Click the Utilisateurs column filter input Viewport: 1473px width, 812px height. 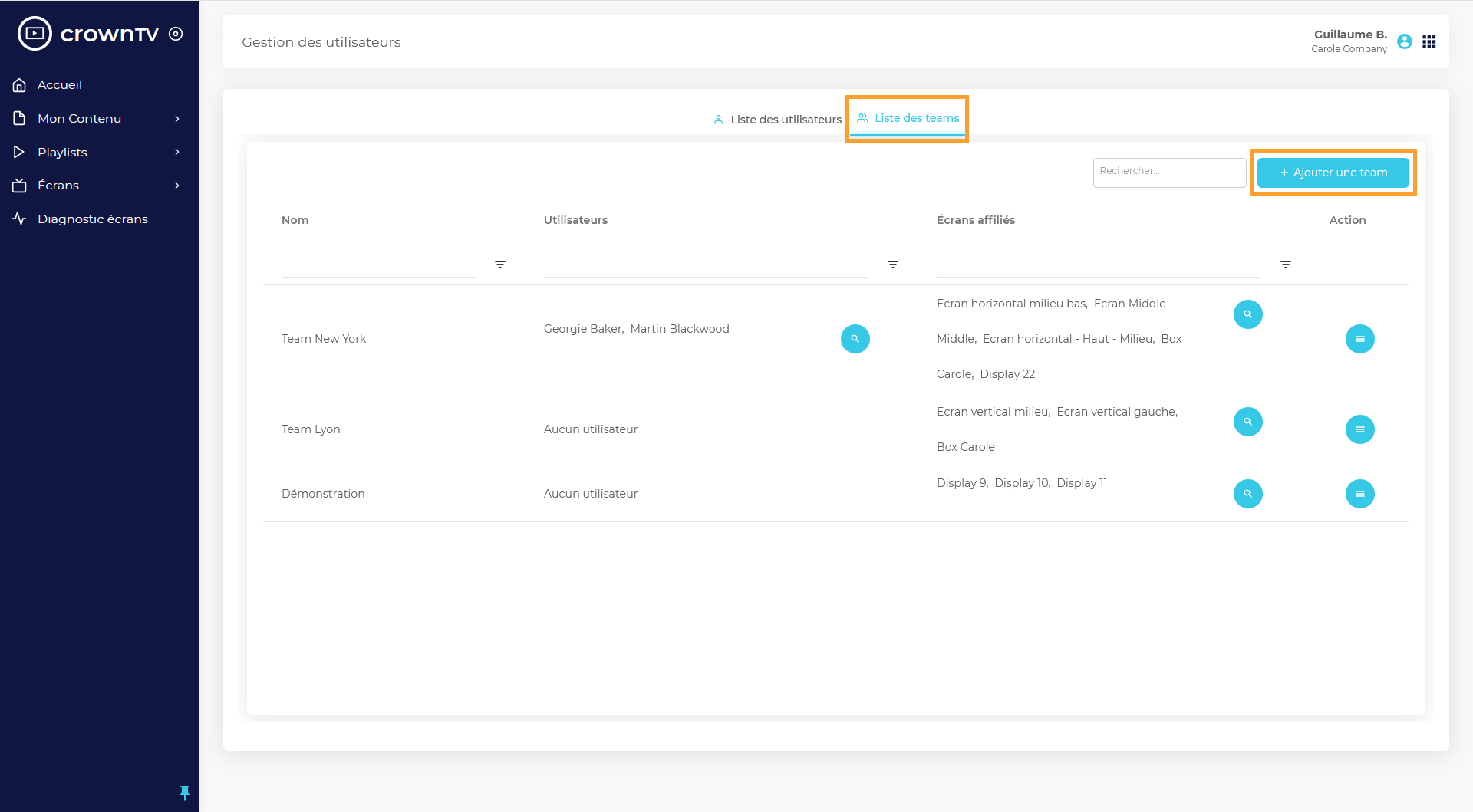[x=706, y=265]
